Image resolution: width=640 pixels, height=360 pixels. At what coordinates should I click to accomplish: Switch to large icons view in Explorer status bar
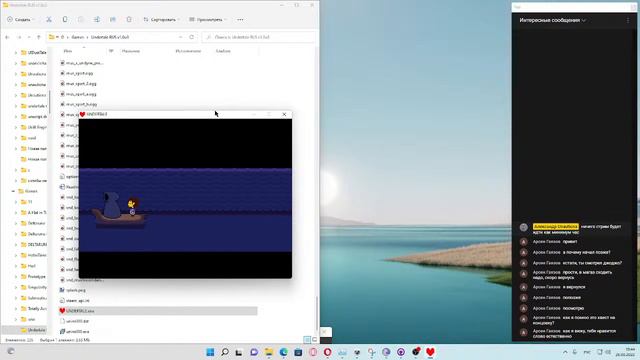coord(314,340)
